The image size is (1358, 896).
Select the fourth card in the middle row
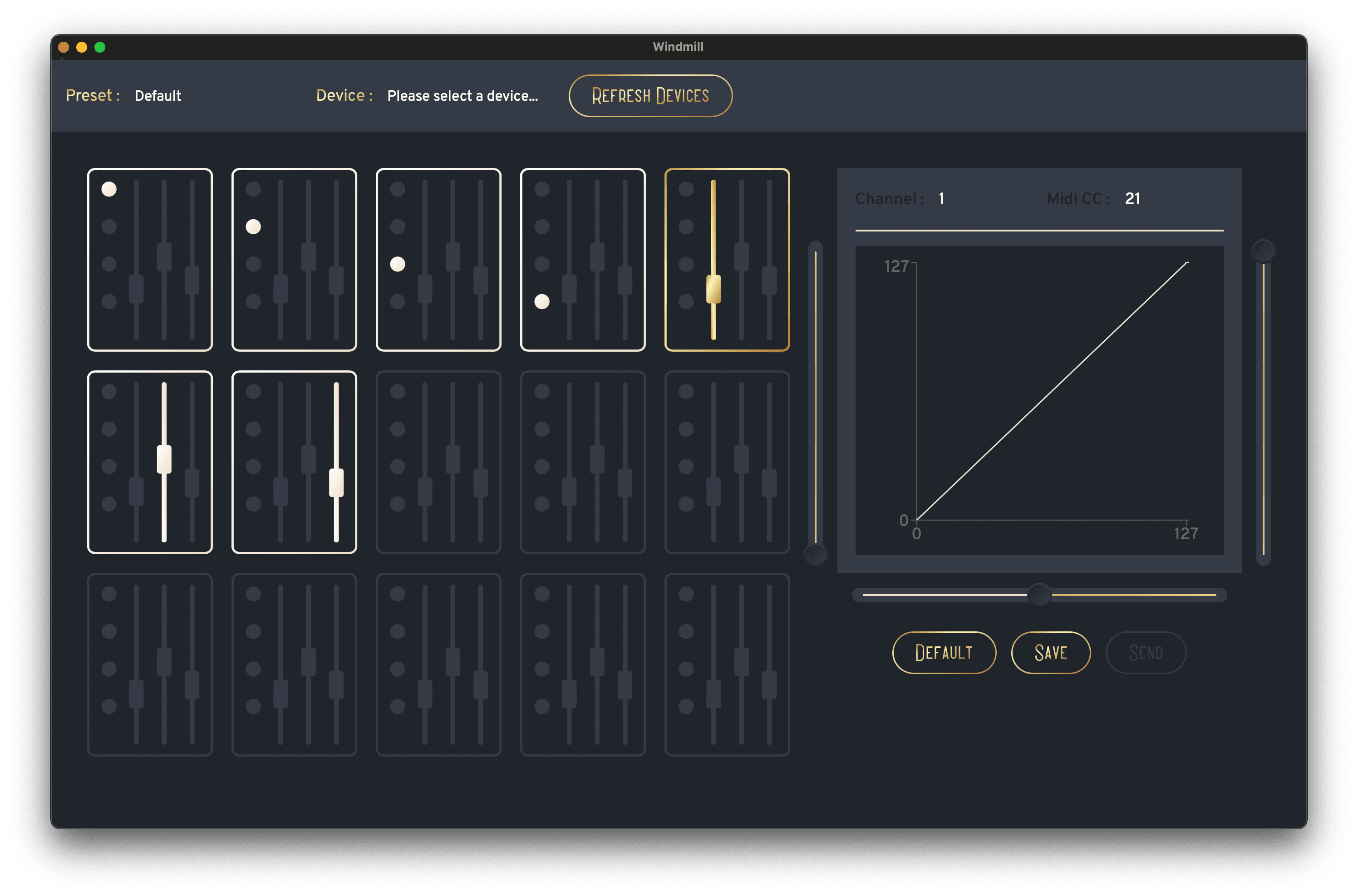pos(583,462)
